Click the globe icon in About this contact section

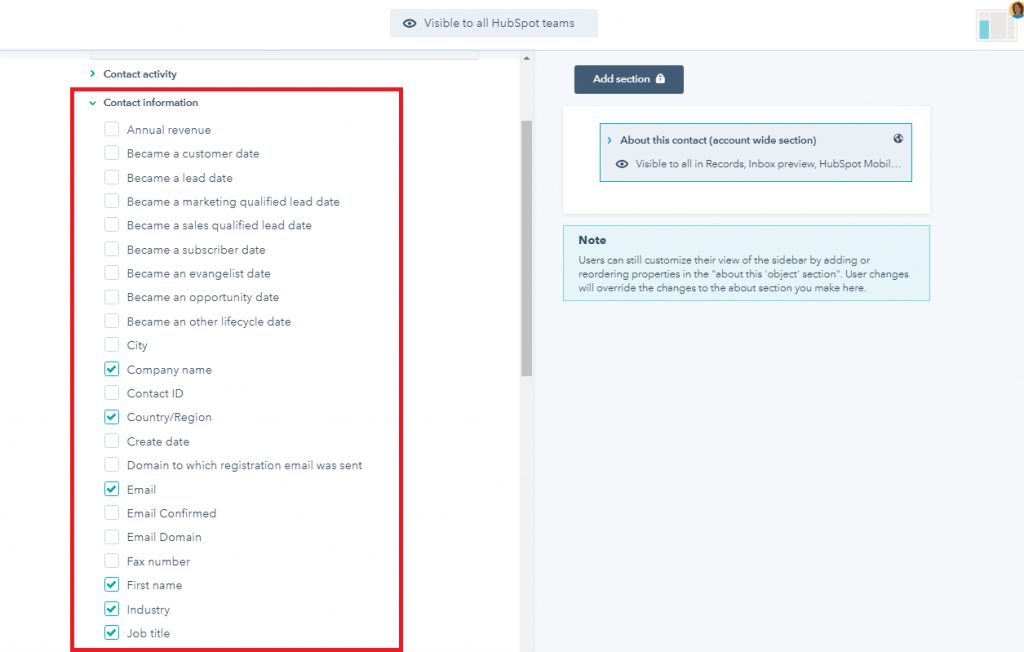899,139
